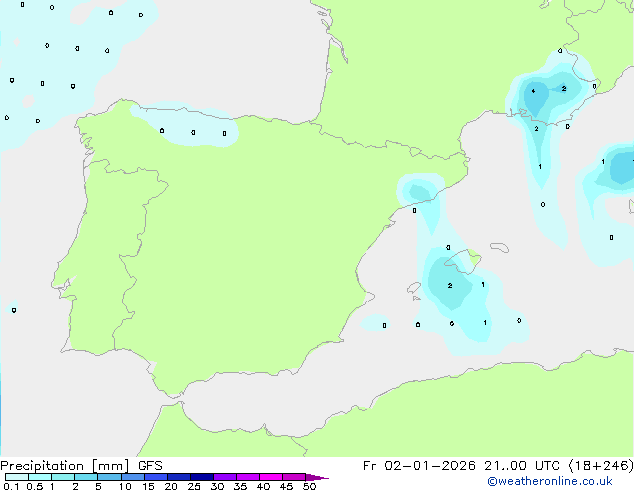The height and width of the screenshot is (490, 634).
Task: Click the '1' value beside Corsica rain area
Action: (x=603, y=162)
